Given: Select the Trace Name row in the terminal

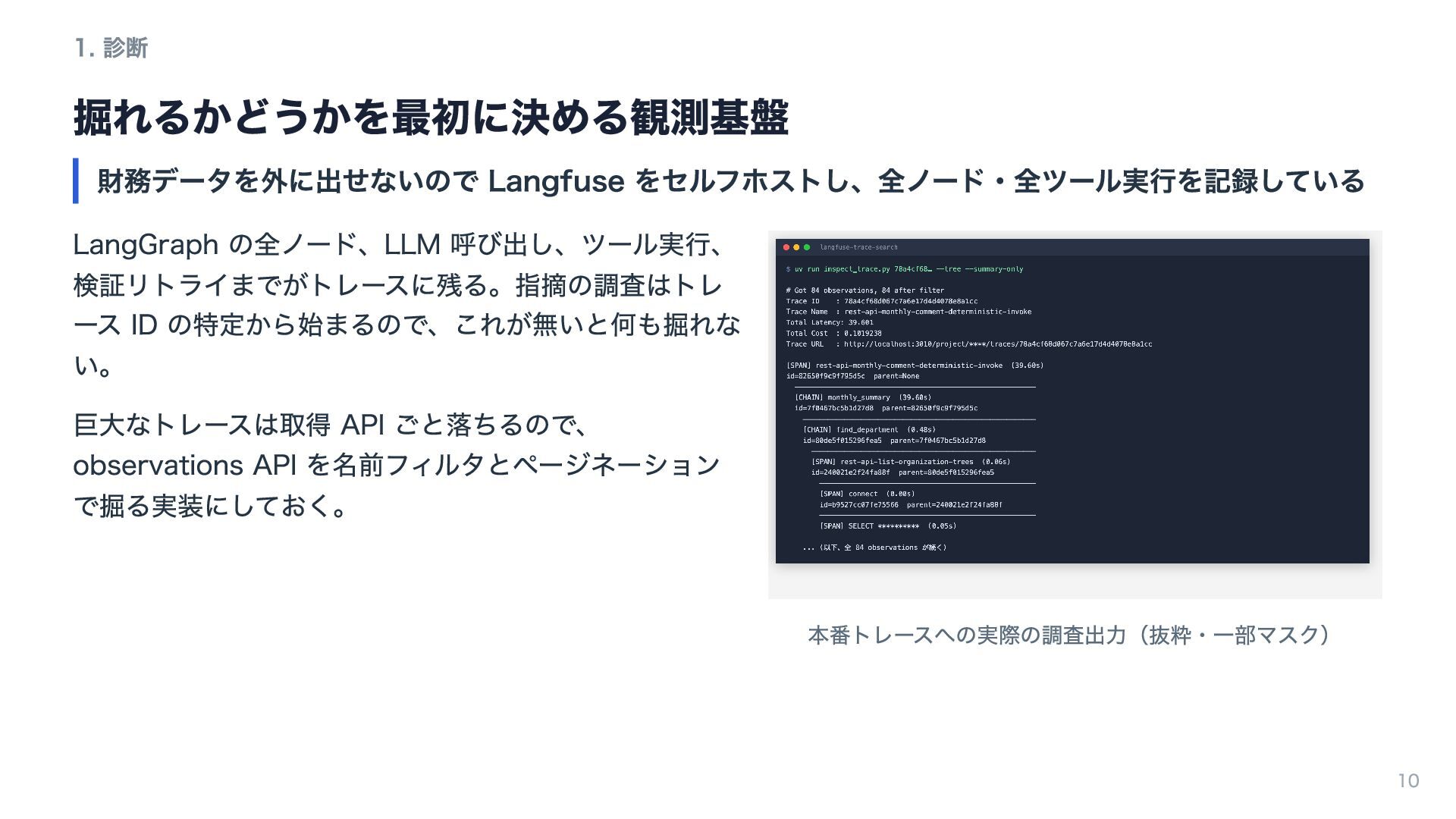Looking at the screenshot, I should [908, 312].
